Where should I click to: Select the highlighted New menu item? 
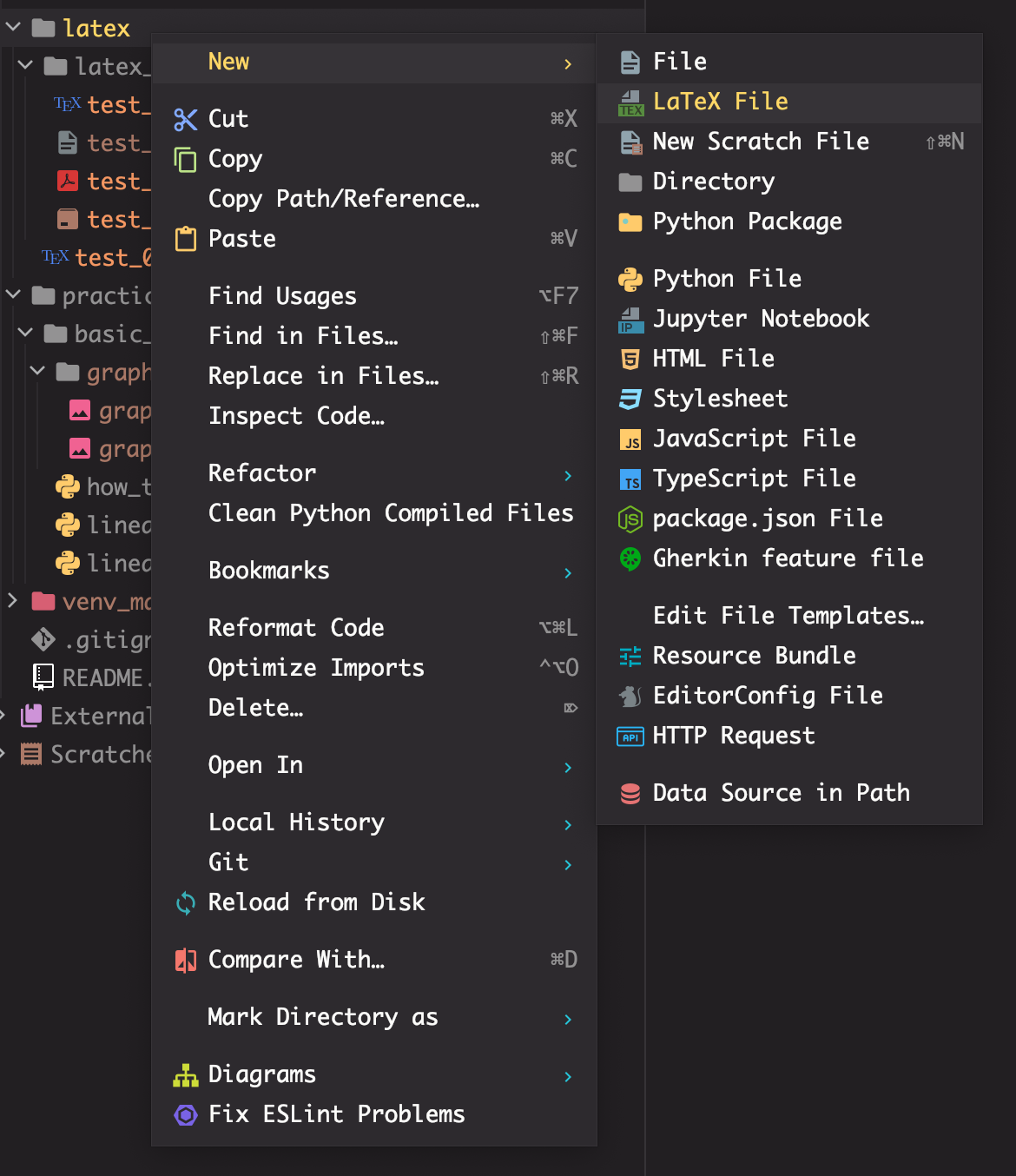[x=374, y=63]
